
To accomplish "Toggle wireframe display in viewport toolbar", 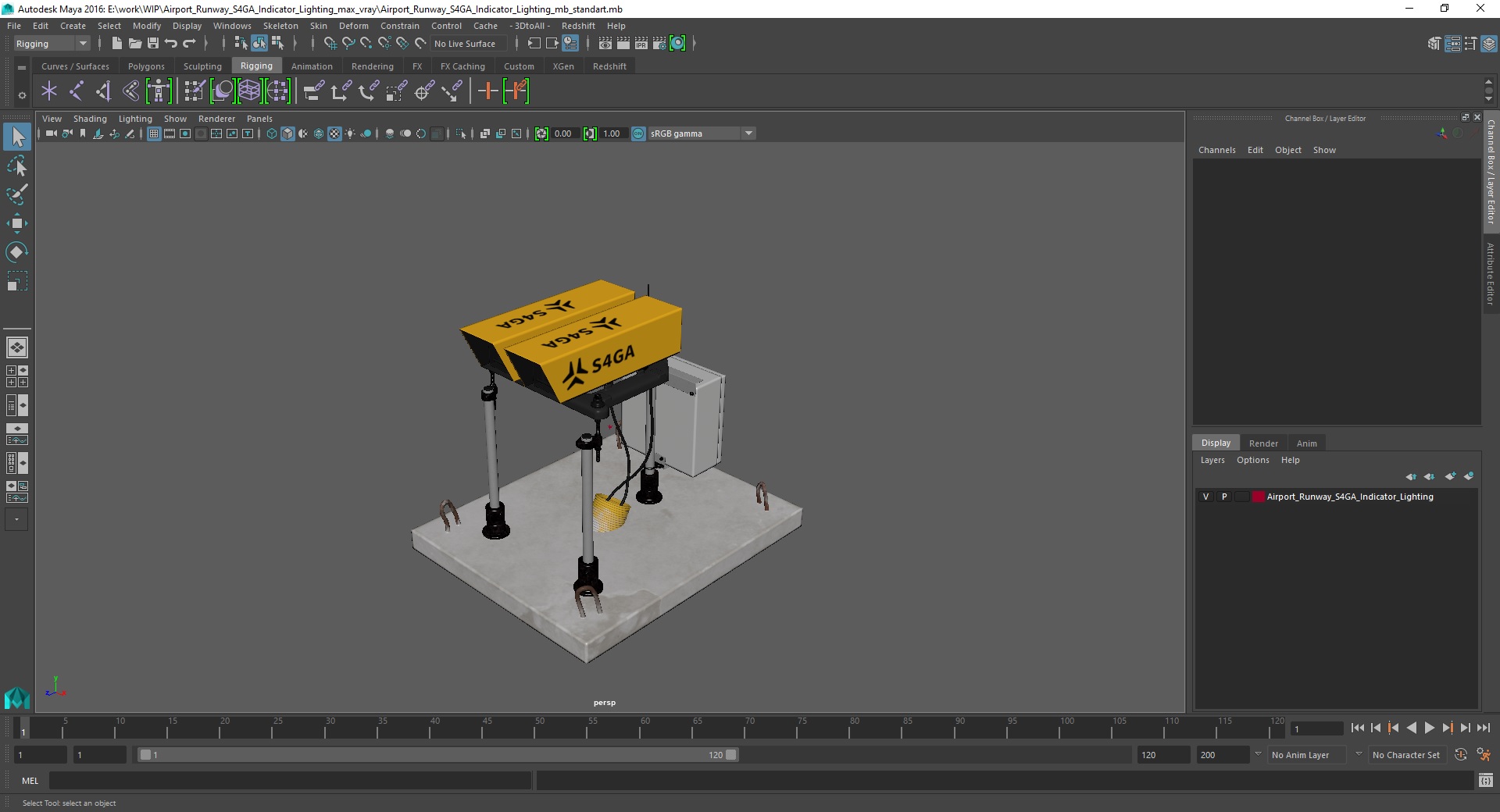I will click(272, 134).
